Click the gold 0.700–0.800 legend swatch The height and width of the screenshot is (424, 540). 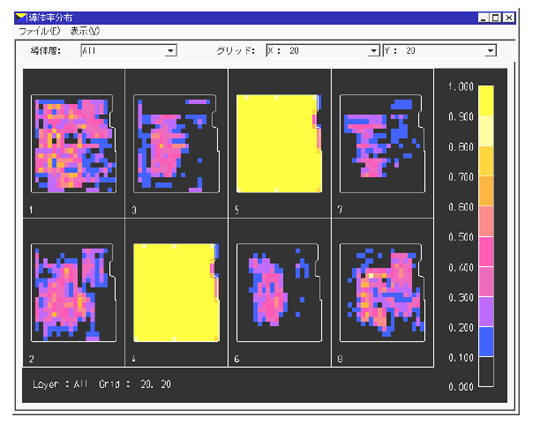click(x=486, y=161)
